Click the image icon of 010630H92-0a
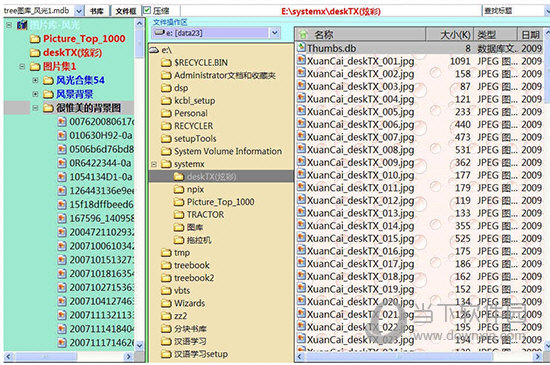 point(62,135)
